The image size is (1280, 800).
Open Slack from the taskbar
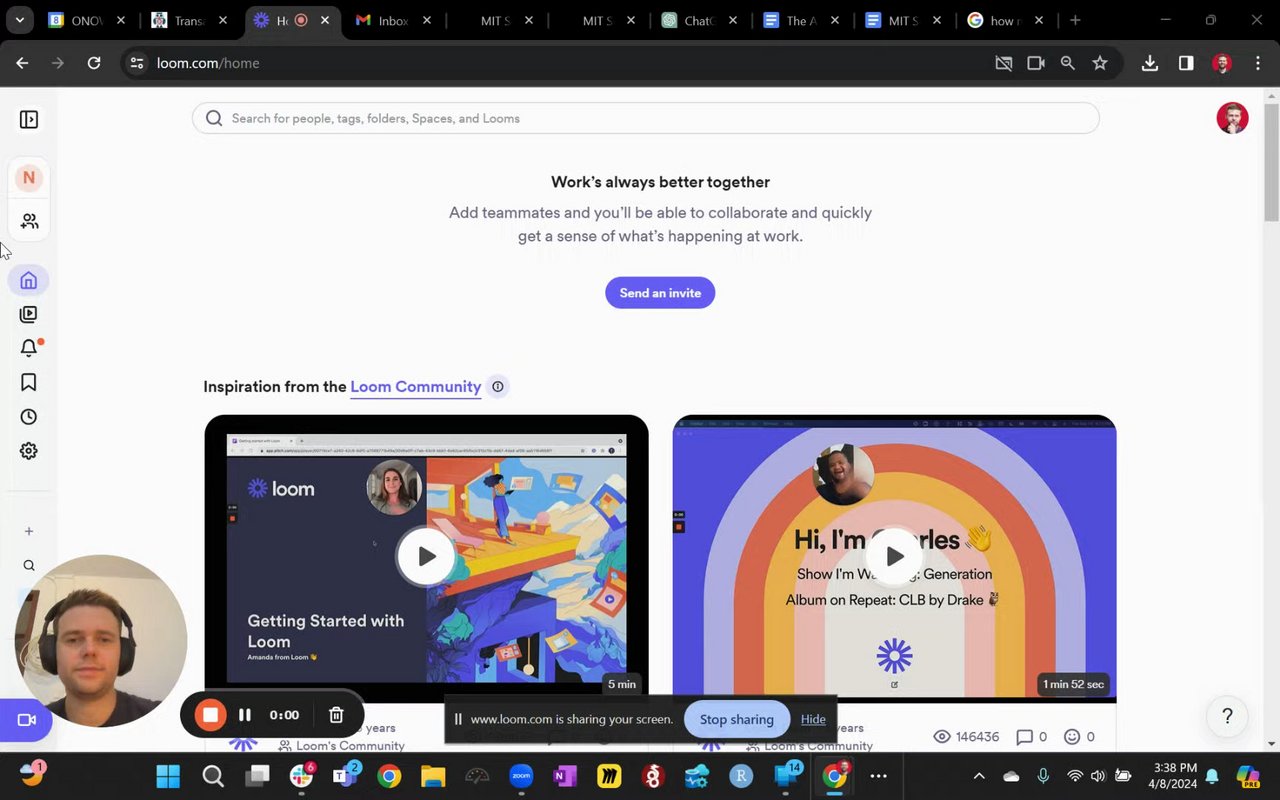(301, 776)
